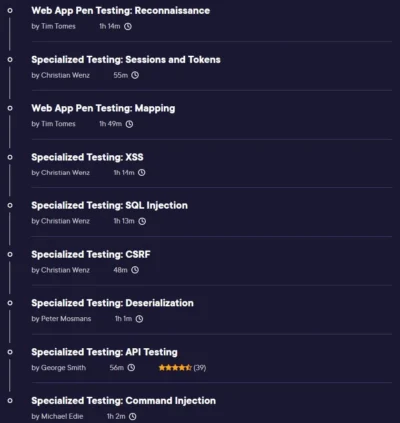Click the clock icon next to 1h 2m
The height and width of the screenshot is (423, 400).
[133, 416]
